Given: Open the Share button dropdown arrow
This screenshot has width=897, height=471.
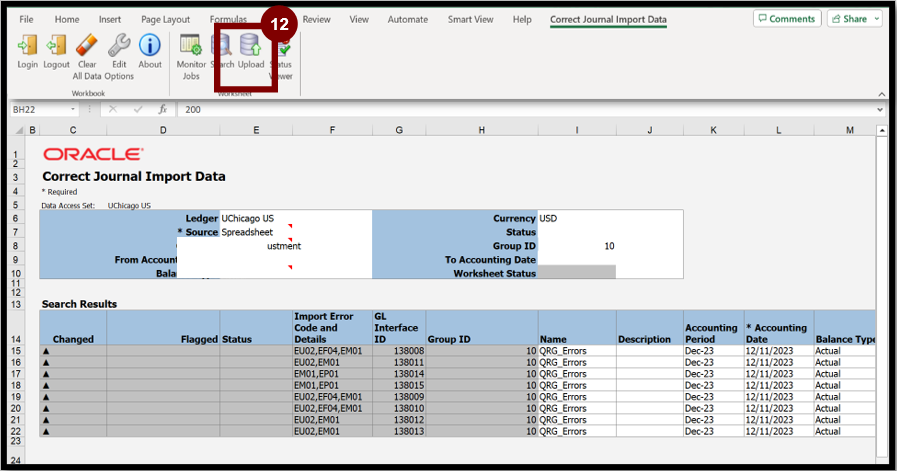Looking at the screenshot, I should point(876,19).
